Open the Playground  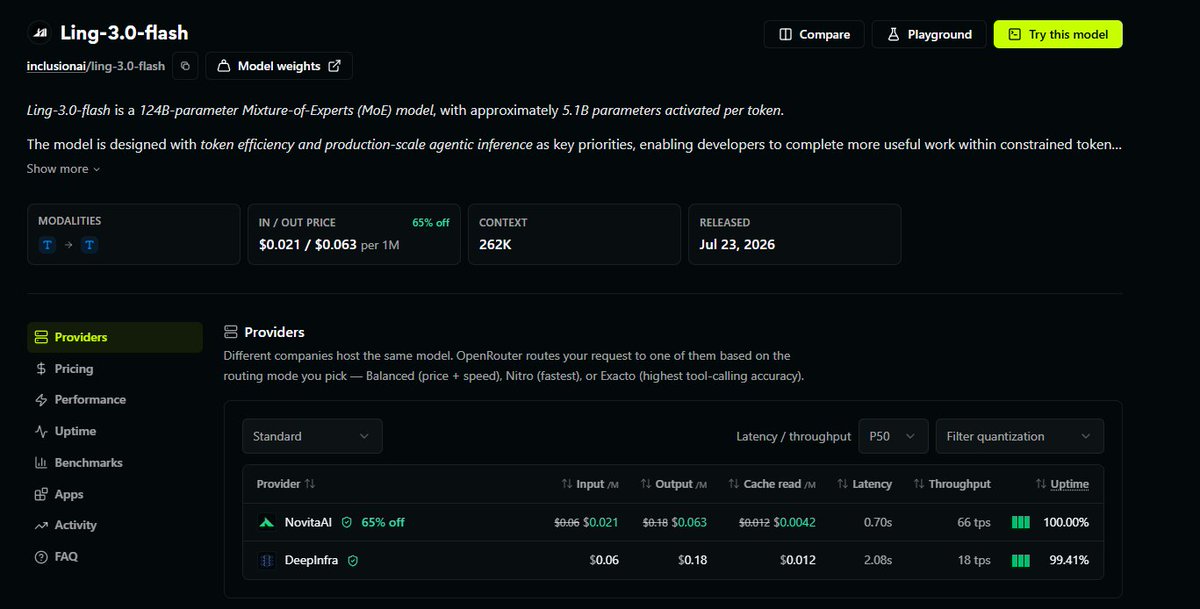point(929,34)
